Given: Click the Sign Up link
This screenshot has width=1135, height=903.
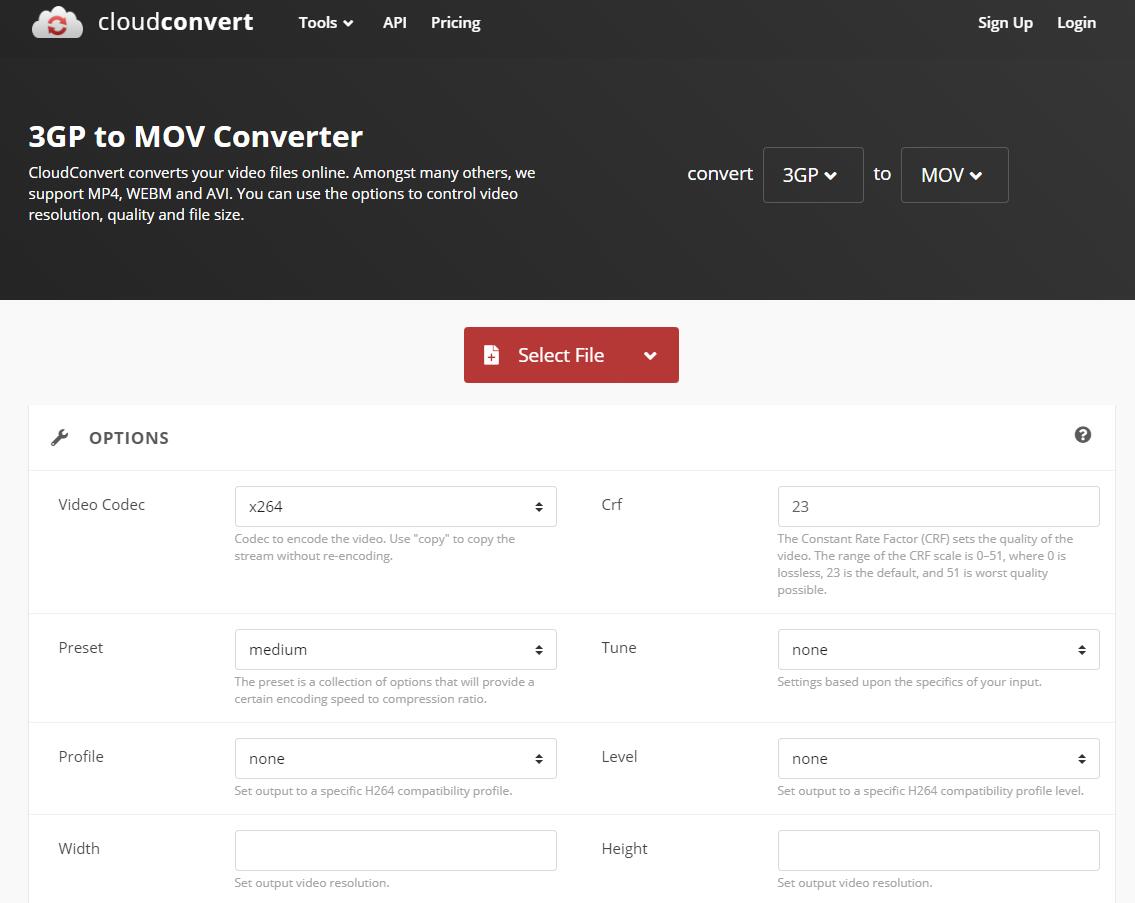Looking at the screenshot, I should (x=1005, y=22).
